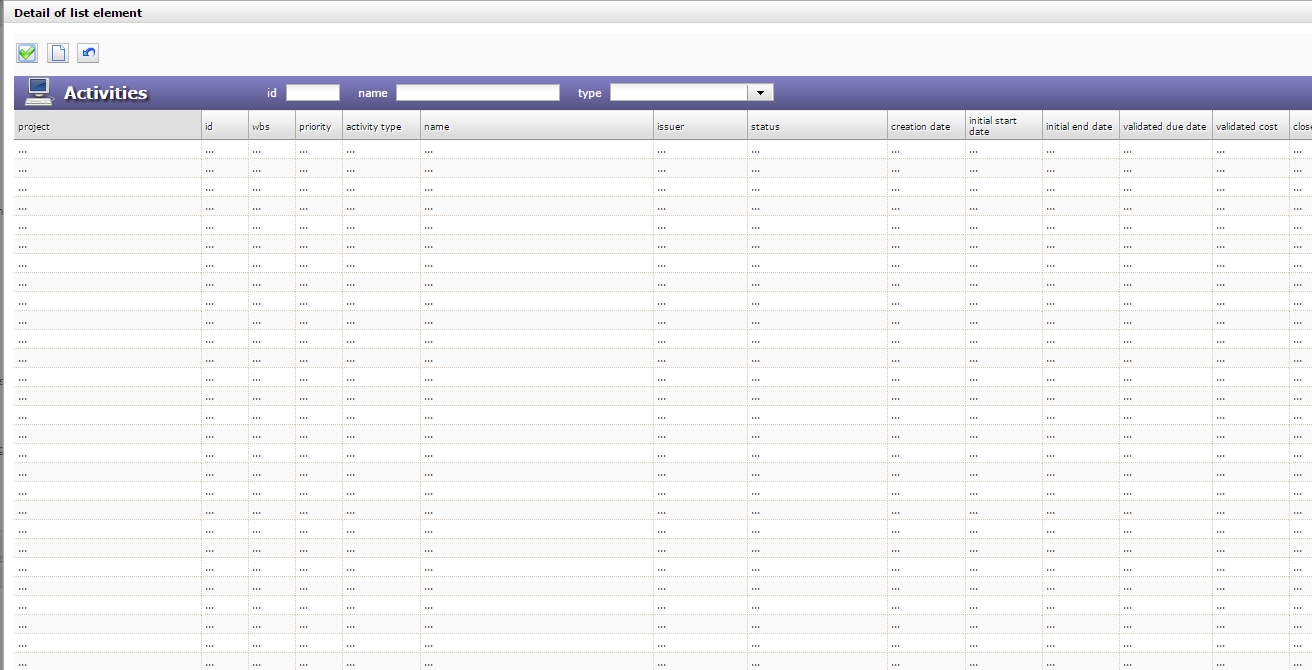The width and height of the screenshot is (1312, 670).
Task: Click the Activities computer icon
Action: (38, 92)
